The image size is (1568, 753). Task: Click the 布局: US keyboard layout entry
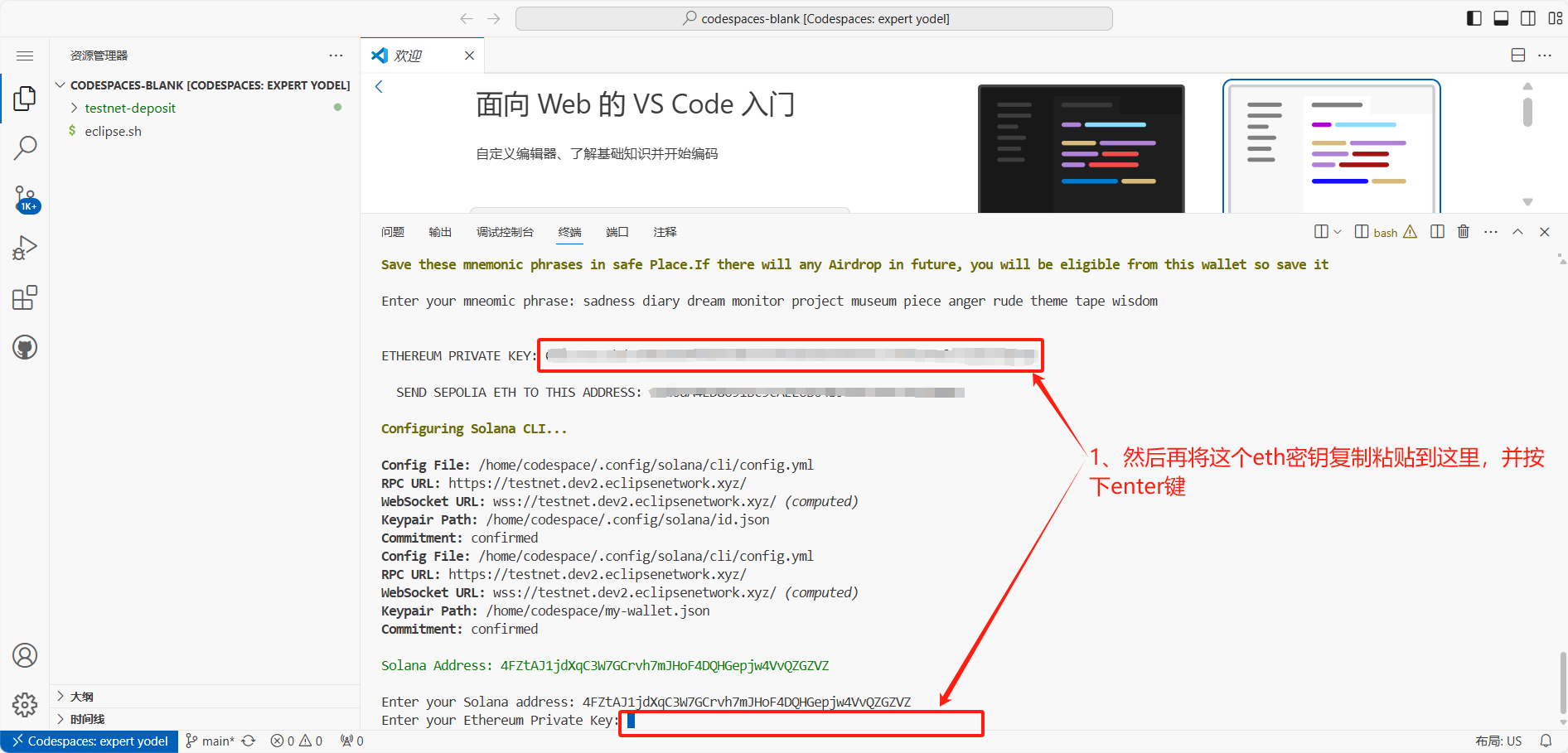click(x=1498, y=741)
